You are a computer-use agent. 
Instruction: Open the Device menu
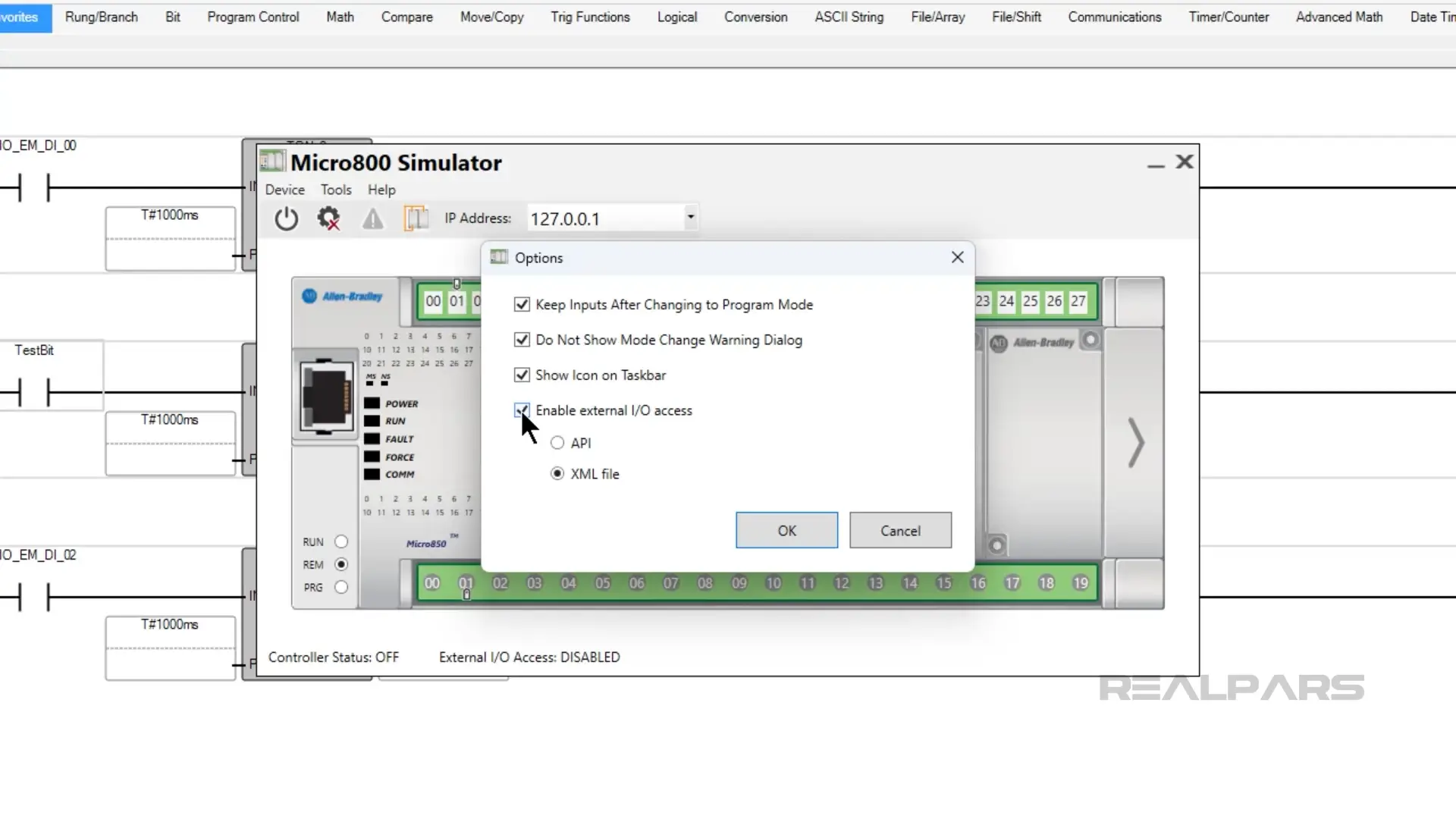284,190
